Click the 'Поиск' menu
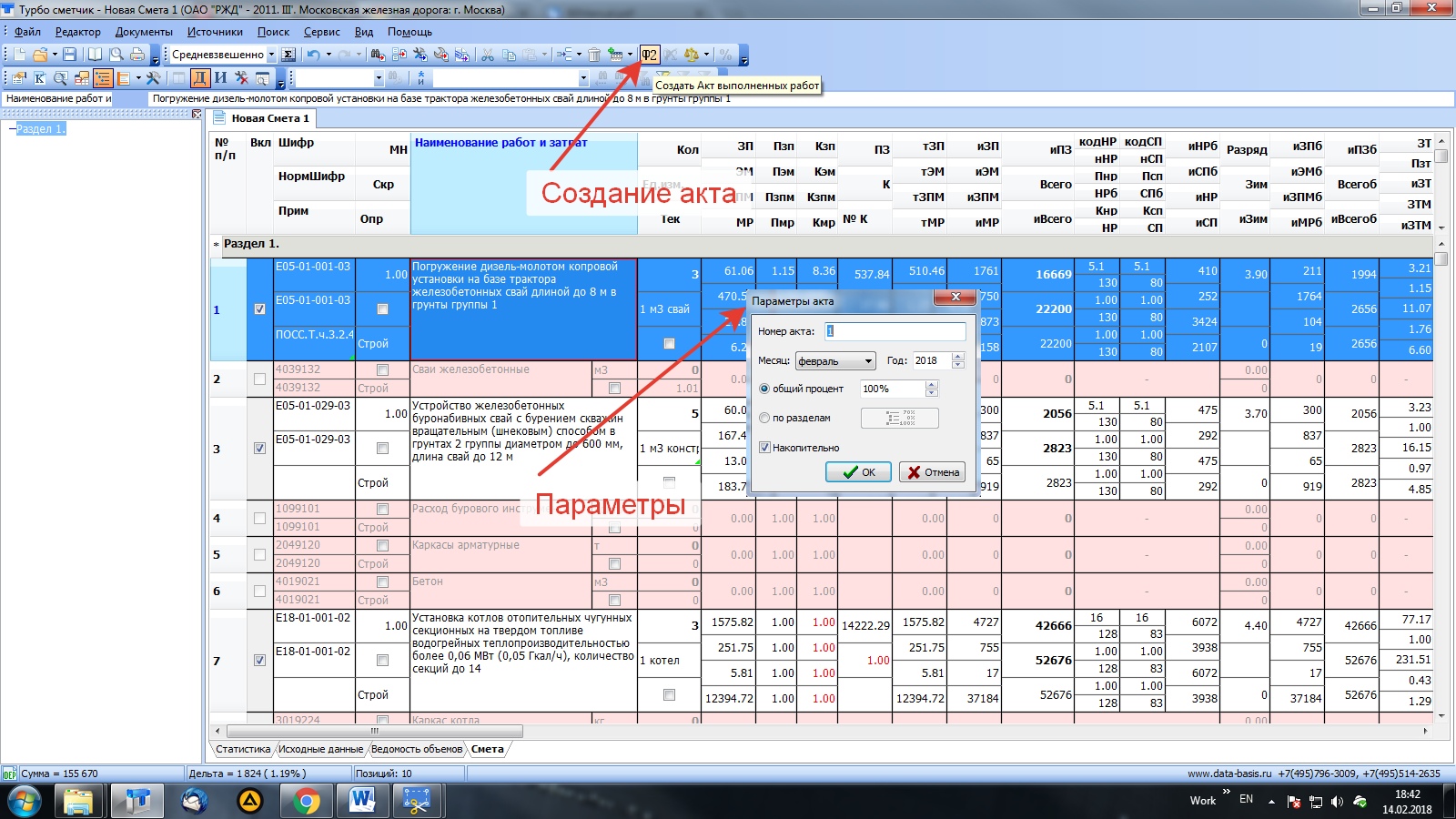Viewport: 1456px width, 819px height. [x=273, y=32]
